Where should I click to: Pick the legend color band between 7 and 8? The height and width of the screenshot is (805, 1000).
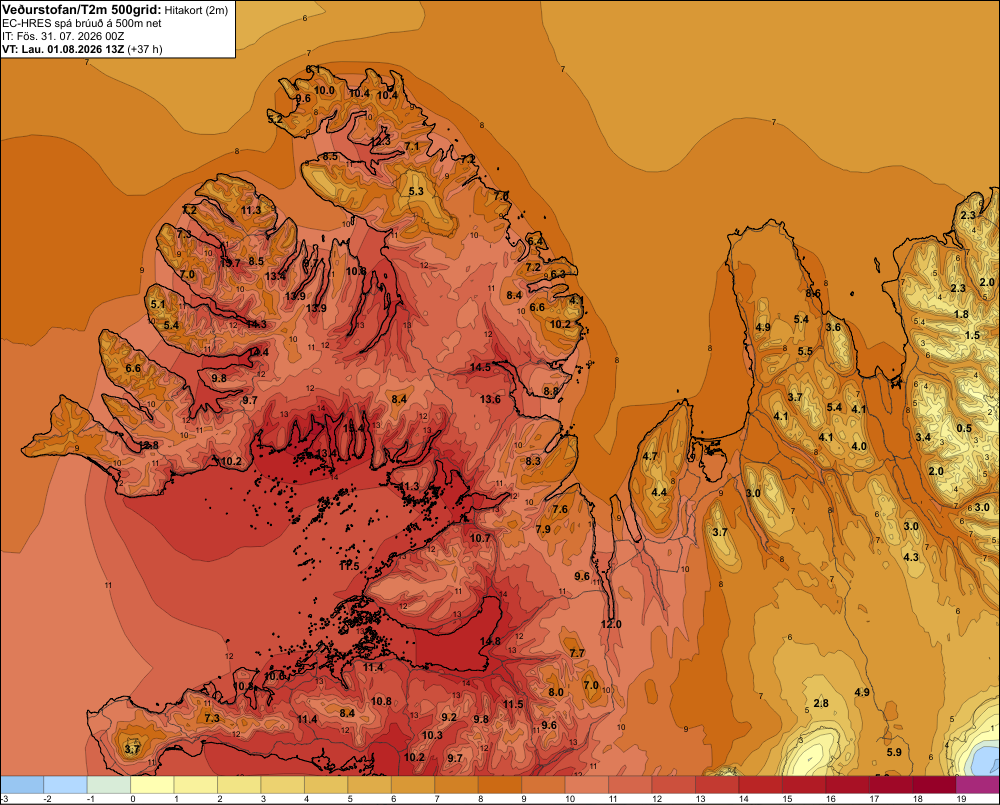[x=456, y=785]
